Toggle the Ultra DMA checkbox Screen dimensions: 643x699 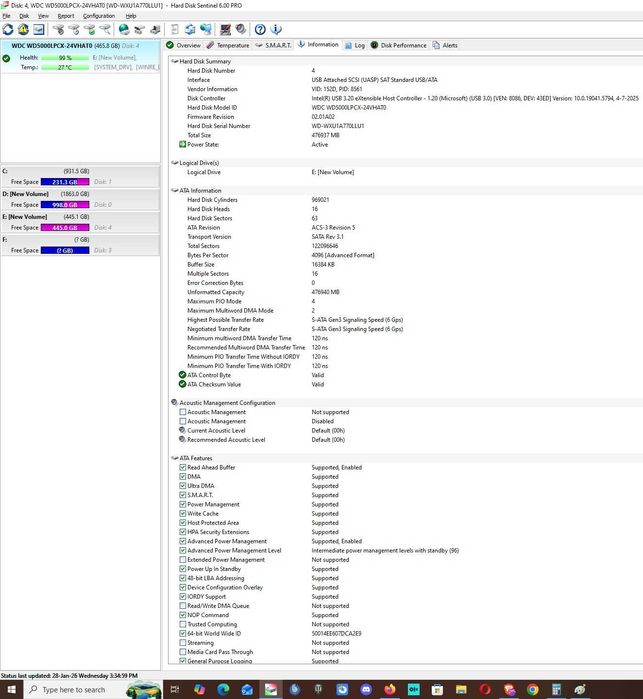(182, 485)
